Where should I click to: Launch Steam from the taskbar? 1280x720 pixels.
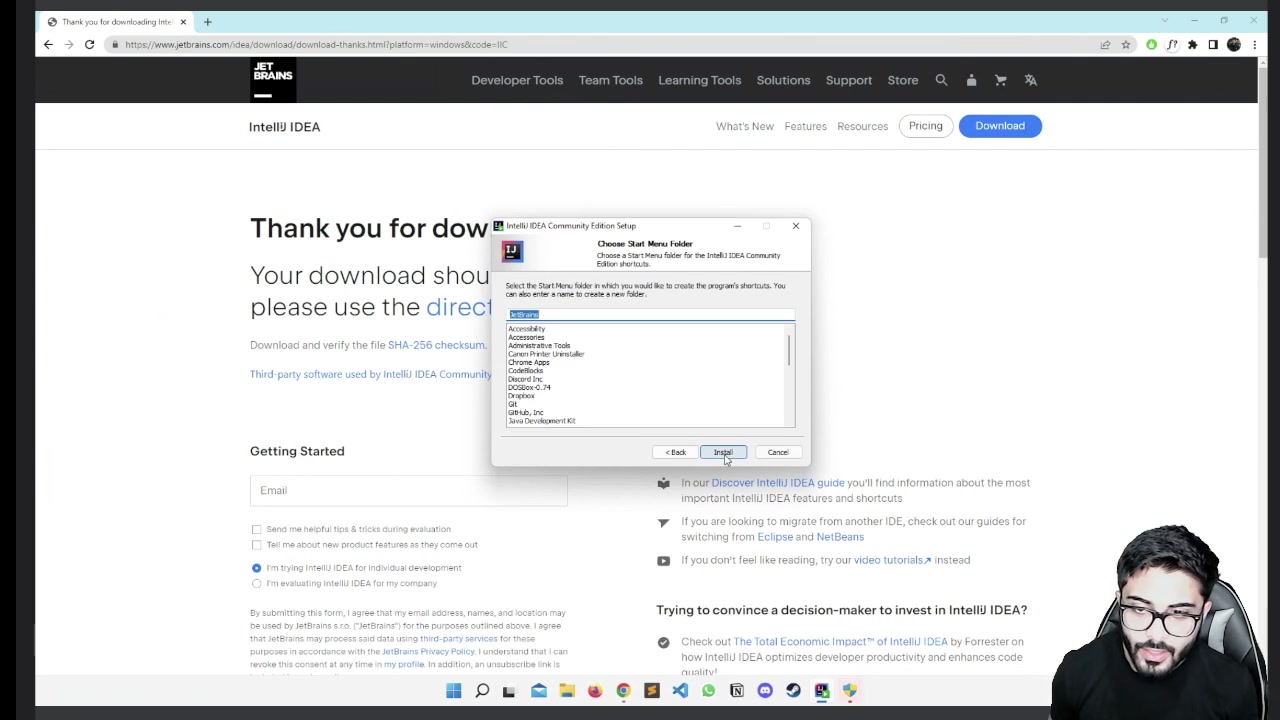tap(793, 690)
